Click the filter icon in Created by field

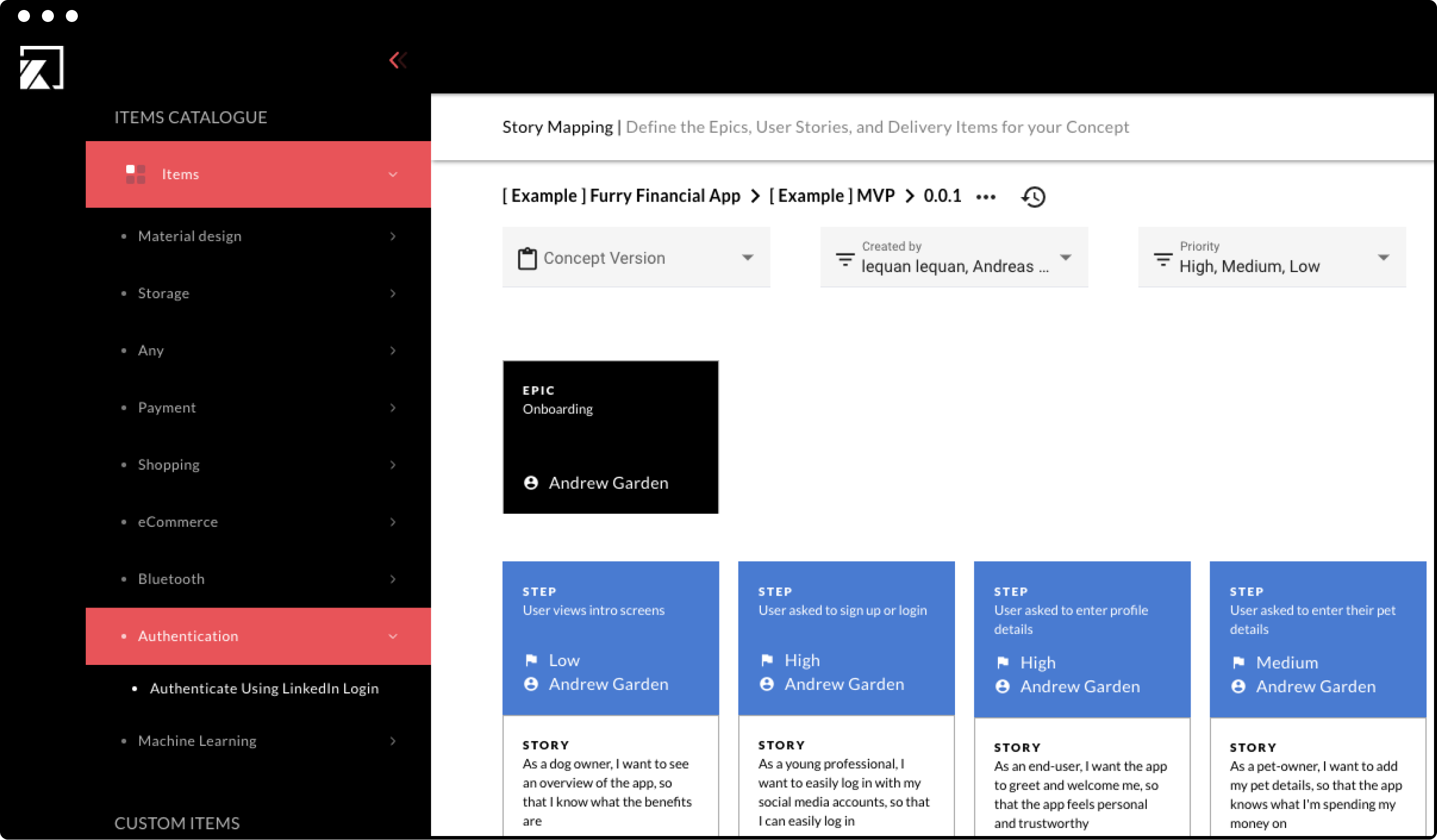tap(845, 259)
